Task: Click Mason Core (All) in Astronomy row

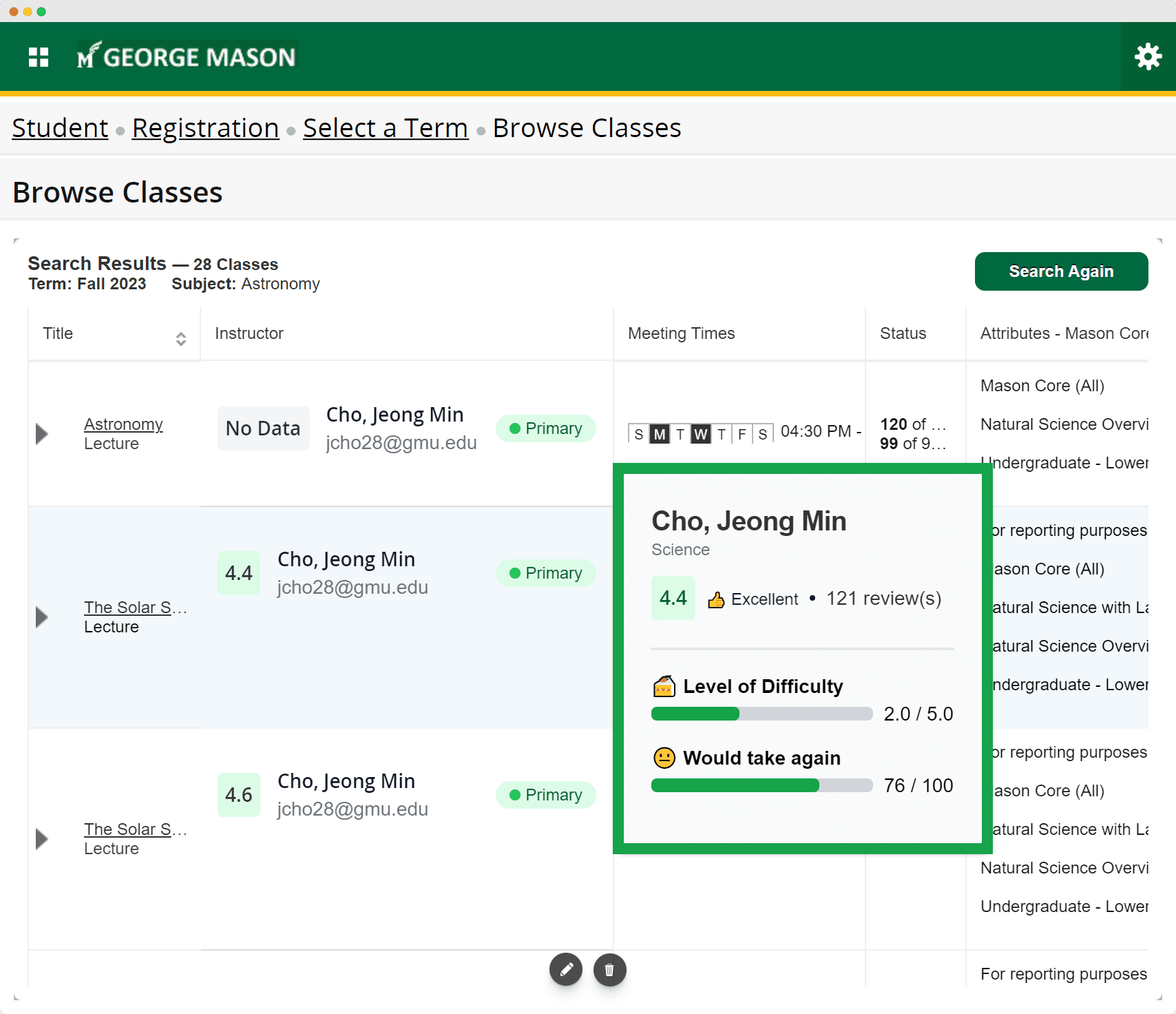Action: 1042,386
